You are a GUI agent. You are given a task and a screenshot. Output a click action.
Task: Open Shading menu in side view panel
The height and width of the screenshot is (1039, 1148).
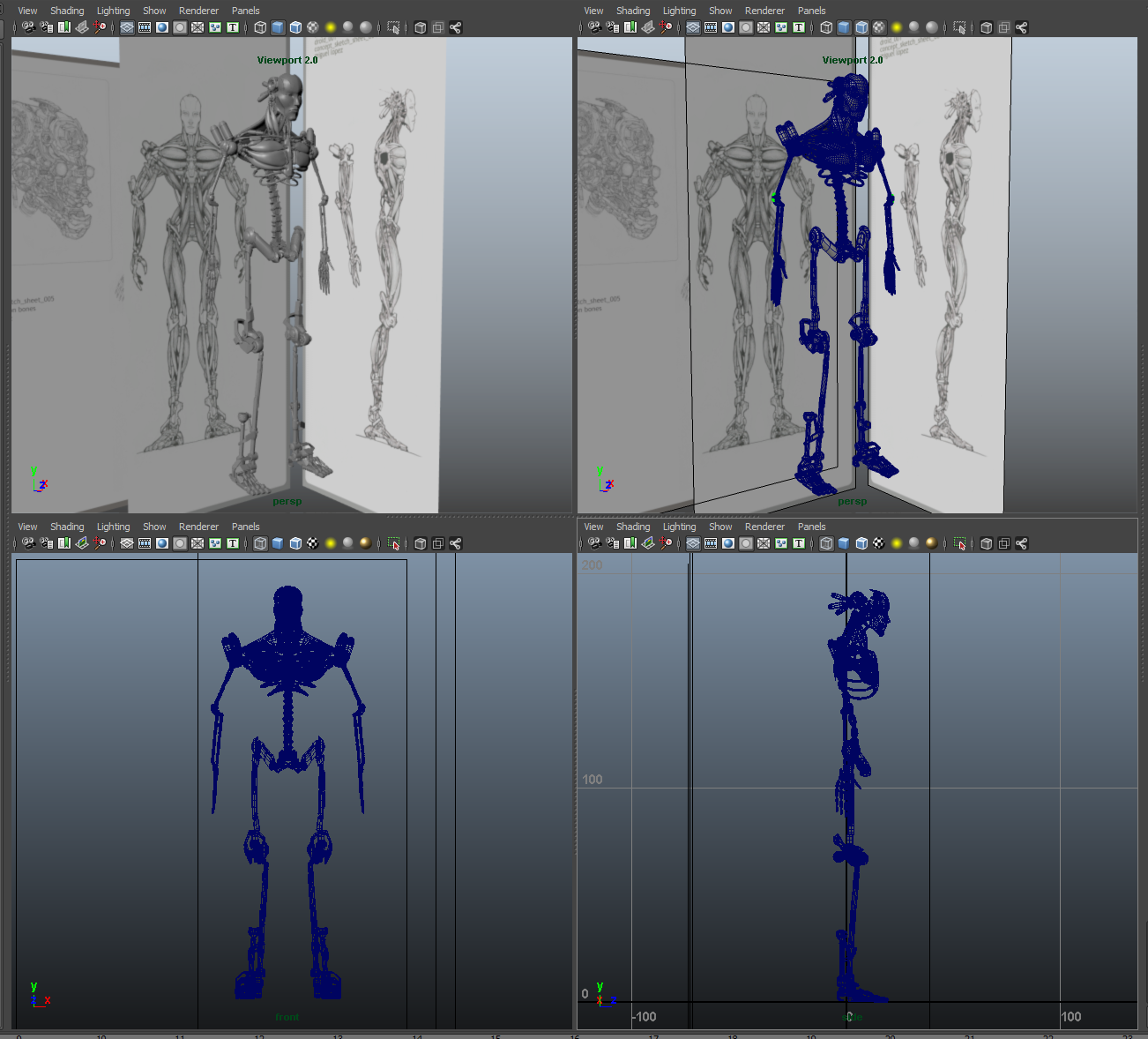click(633, 527)
